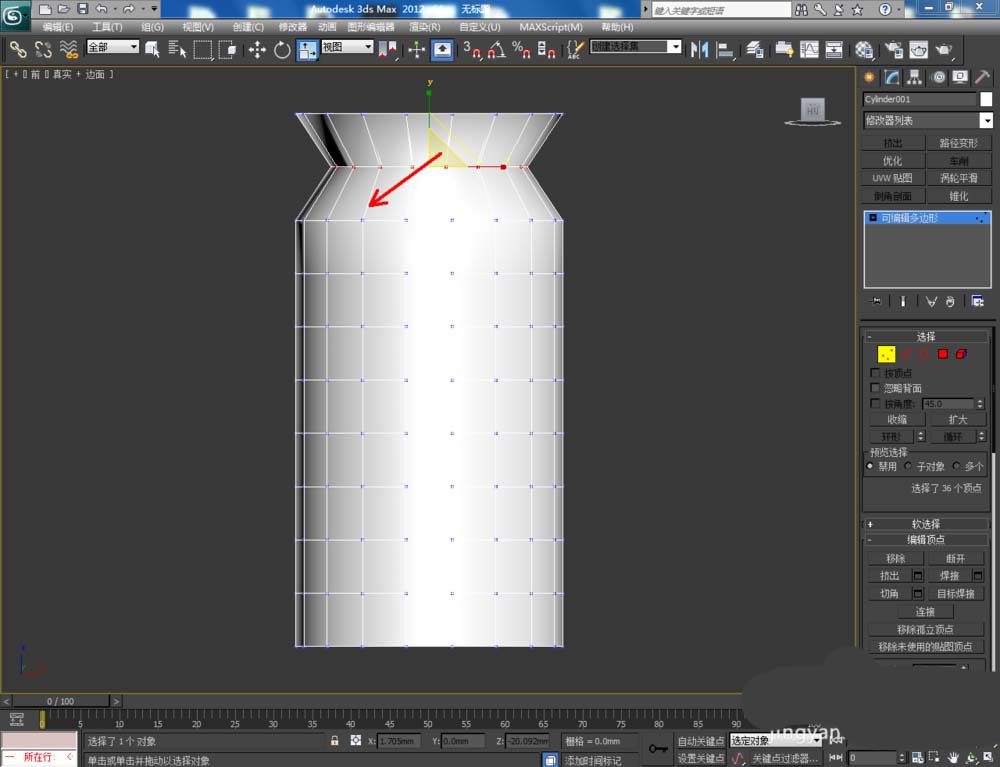The height and width of the screenshot is (767, 1000).
Task: Open Render Setup from toolbar
Action: pos(894,50)
